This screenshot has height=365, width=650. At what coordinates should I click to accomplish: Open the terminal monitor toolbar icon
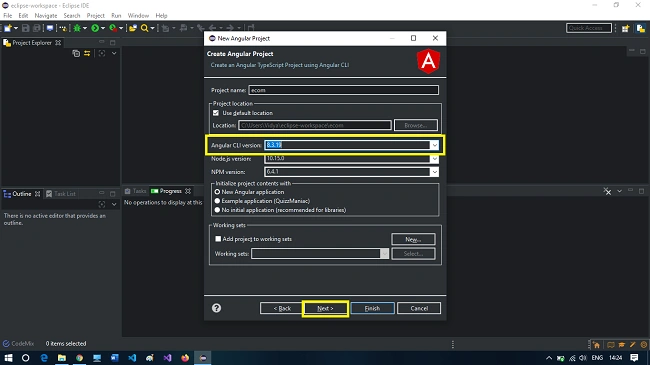50,28
